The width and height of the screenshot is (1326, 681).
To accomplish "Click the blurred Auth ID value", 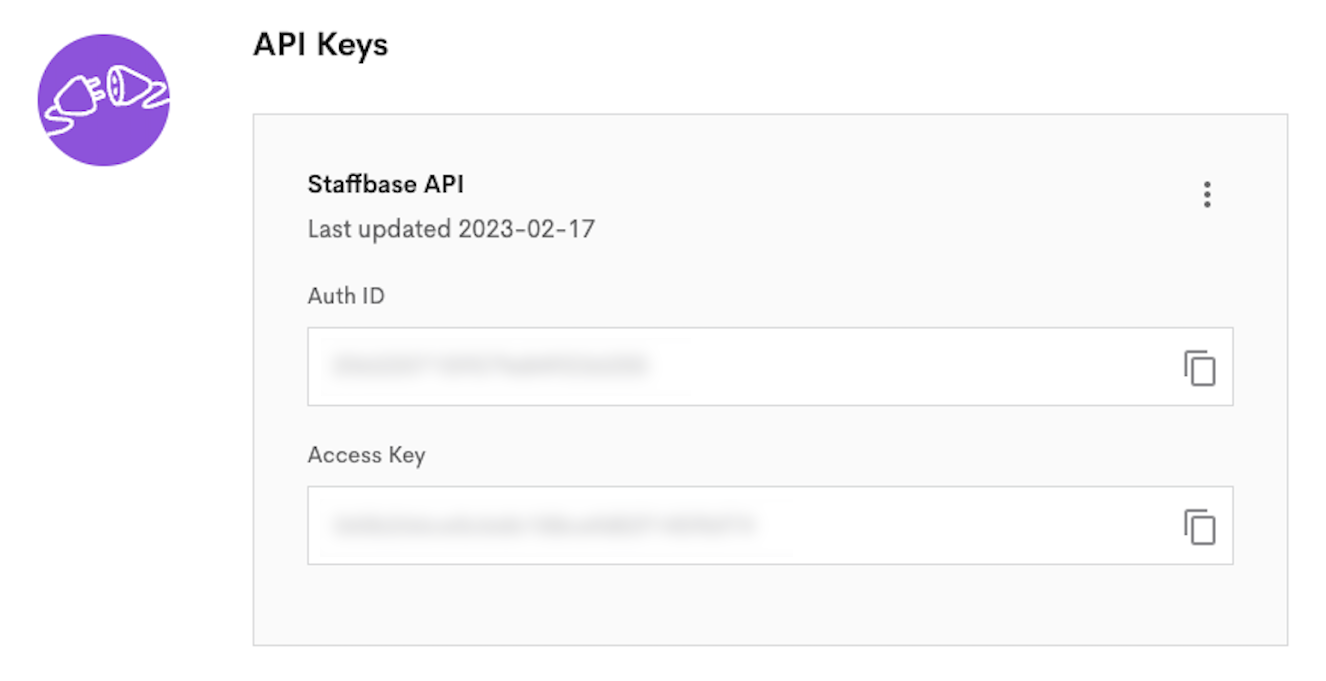I will click(490, 366).
